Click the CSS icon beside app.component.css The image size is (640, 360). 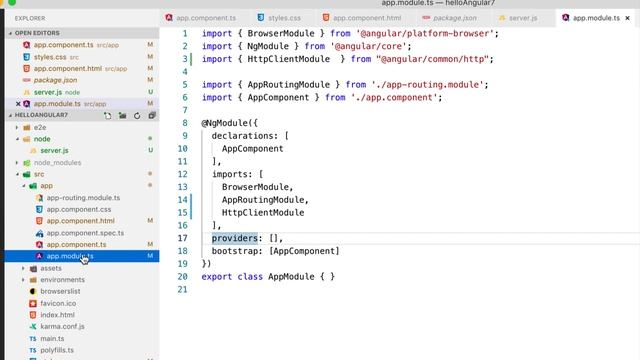pos(39,209)
